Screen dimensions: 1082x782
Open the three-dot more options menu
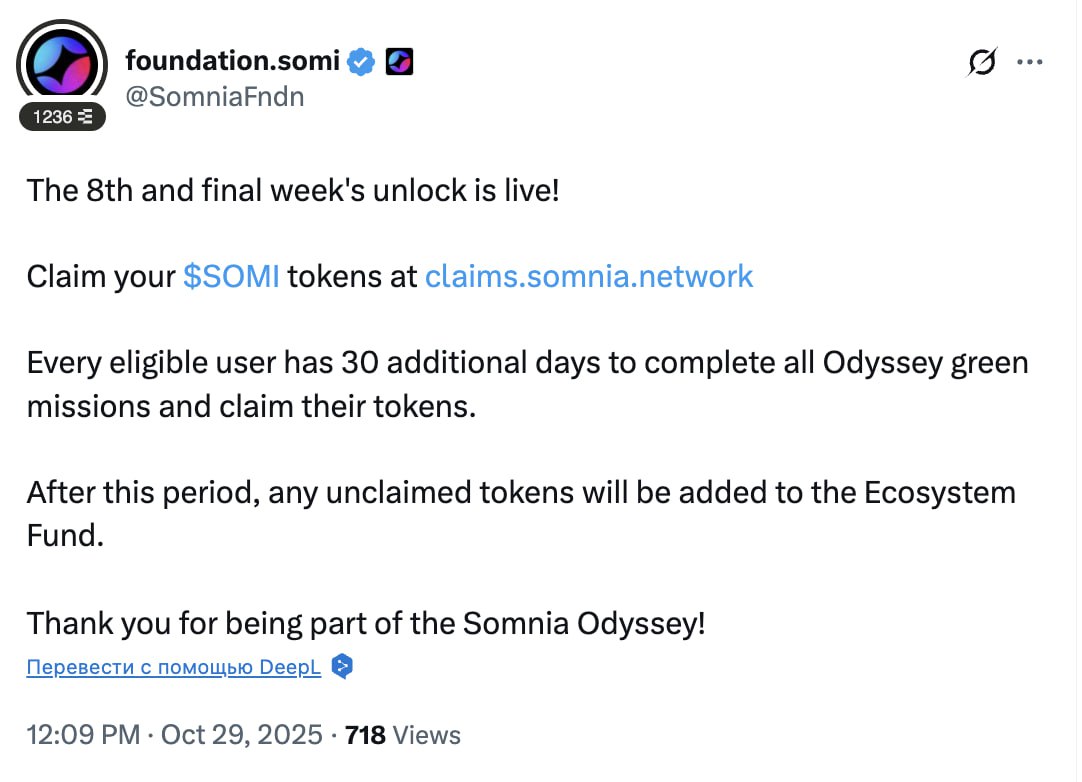pyautogui.click(x=1030, y=62)
